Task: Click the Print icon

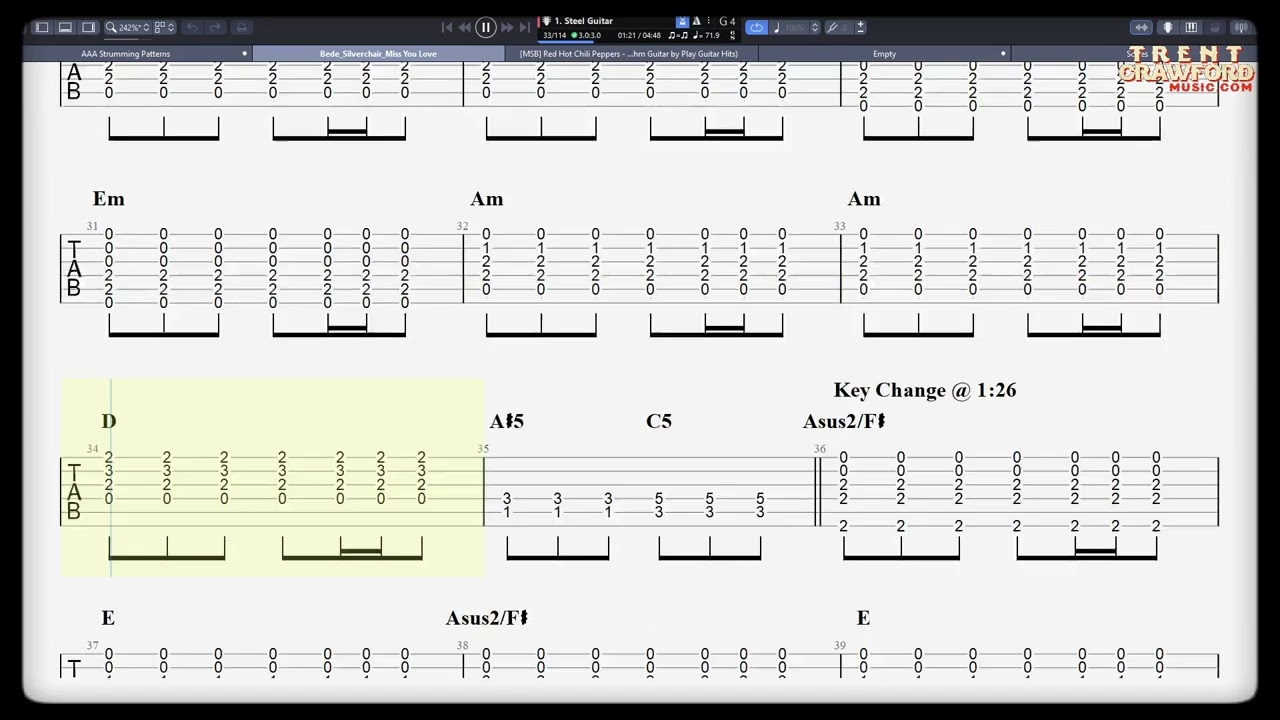Action: click(241, 27)
